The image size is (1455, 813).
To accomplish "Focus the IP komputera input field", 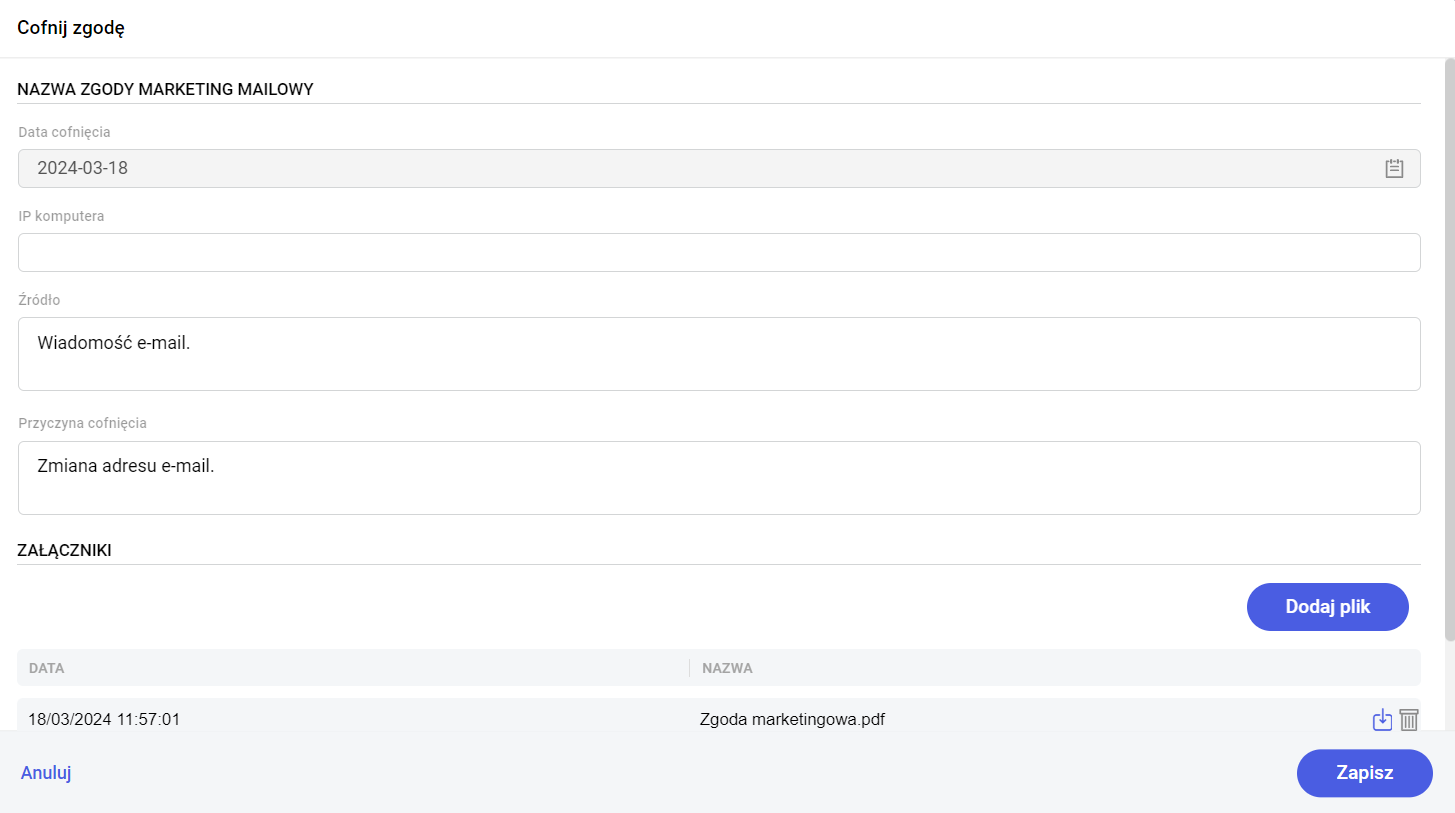I will point(719,252).
